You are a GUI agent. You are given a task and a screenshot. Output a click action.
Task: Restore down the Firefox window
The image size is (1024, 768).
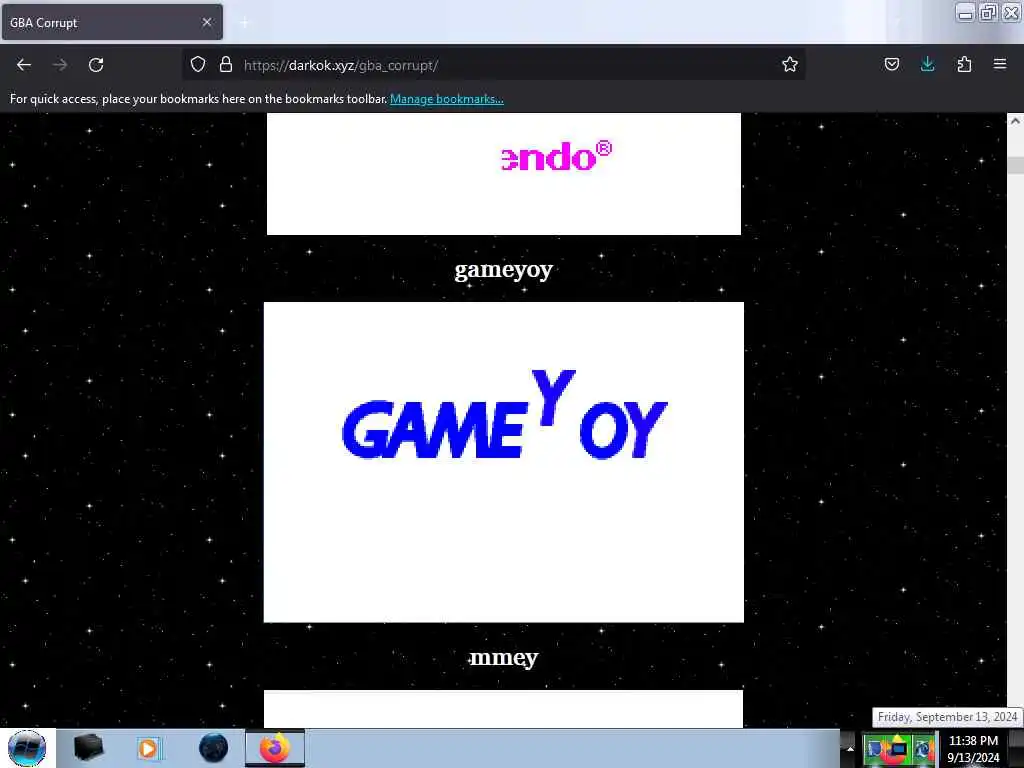988,12
